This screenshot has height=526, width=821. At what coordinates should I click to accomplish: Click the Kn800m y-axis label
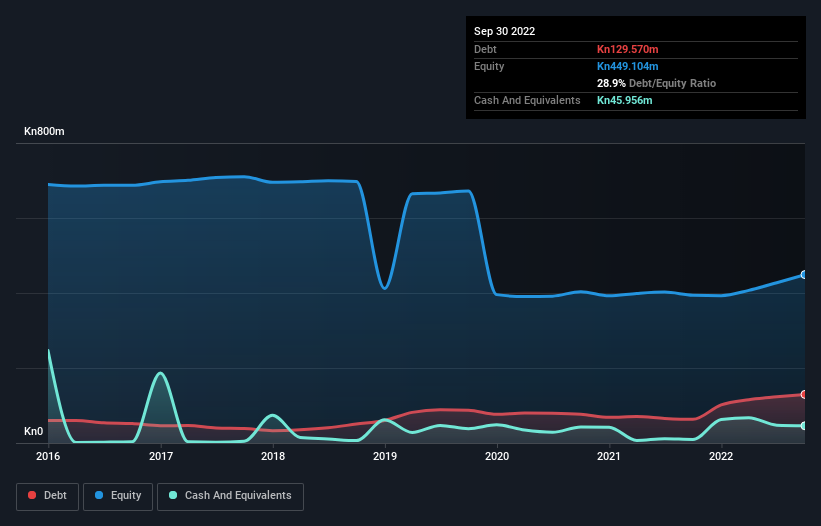(x=45, y=131)
